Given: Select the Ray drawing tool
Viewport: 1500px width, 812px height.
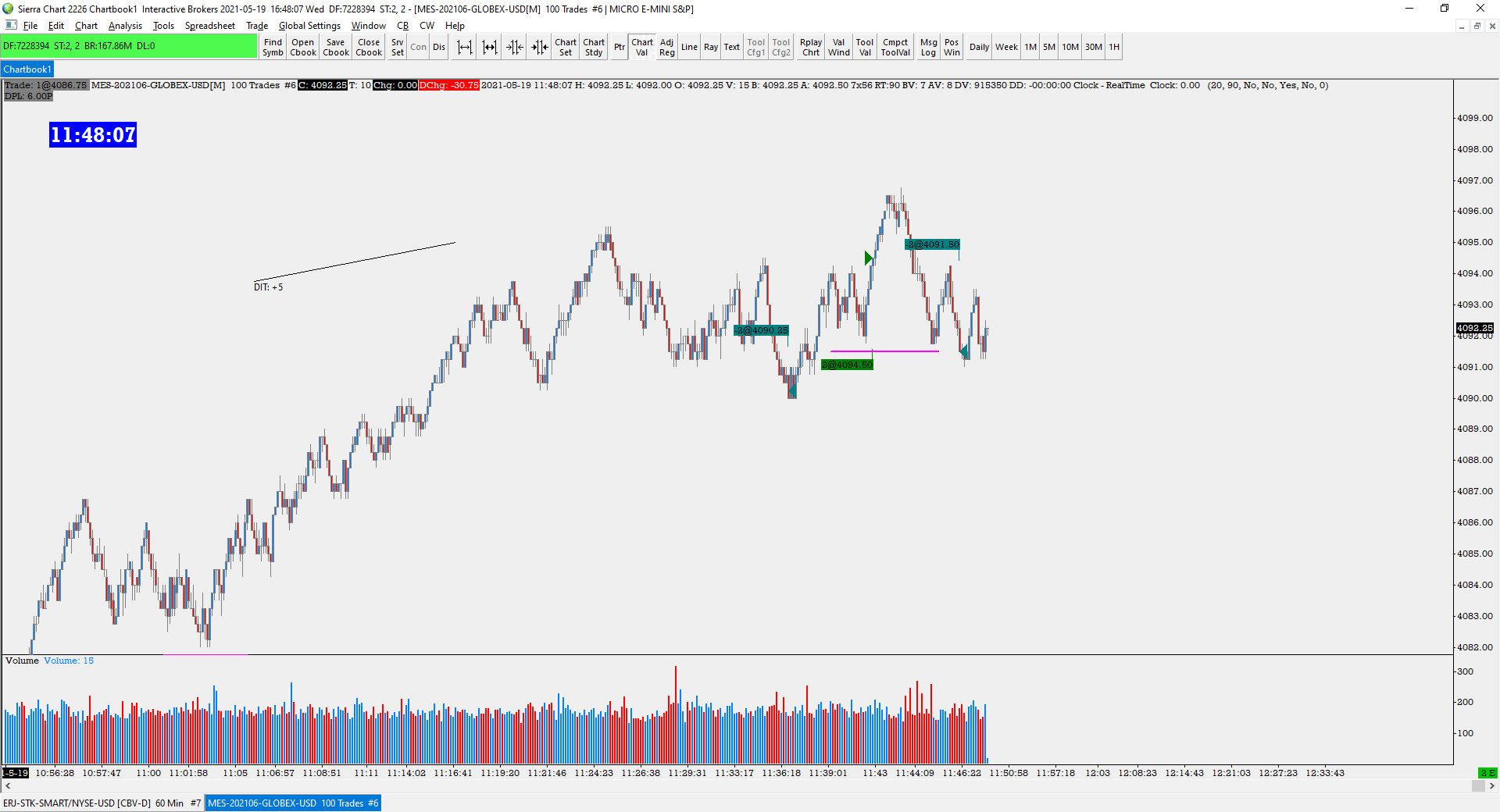Looking at the screenshot, I should point(711,48).
